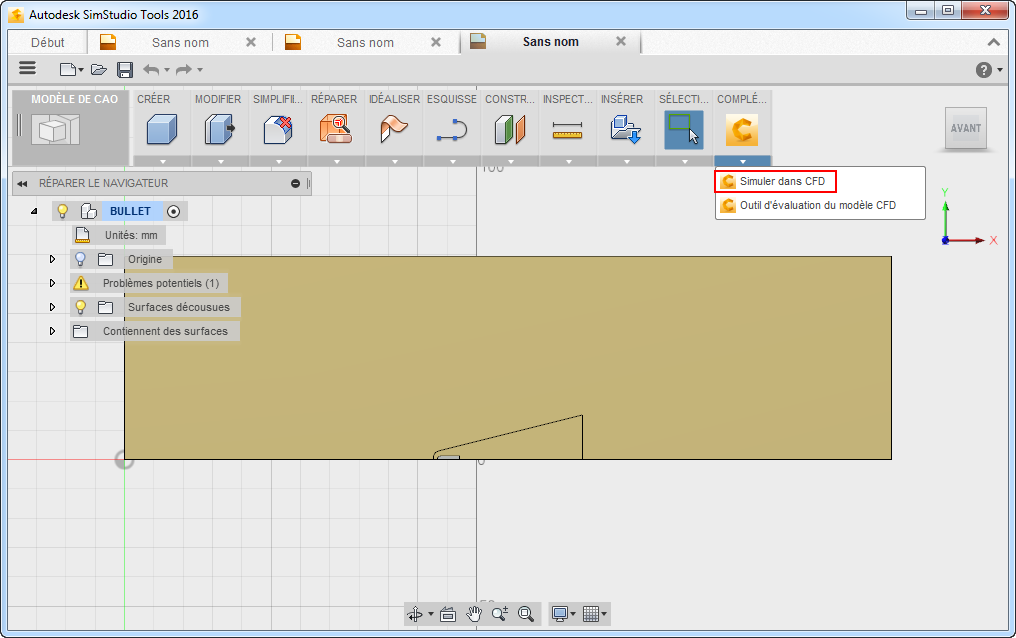Open the Inspecter dropdown arrow
Viewport: 1016px width, 638px height.
(x=568, y=161)
